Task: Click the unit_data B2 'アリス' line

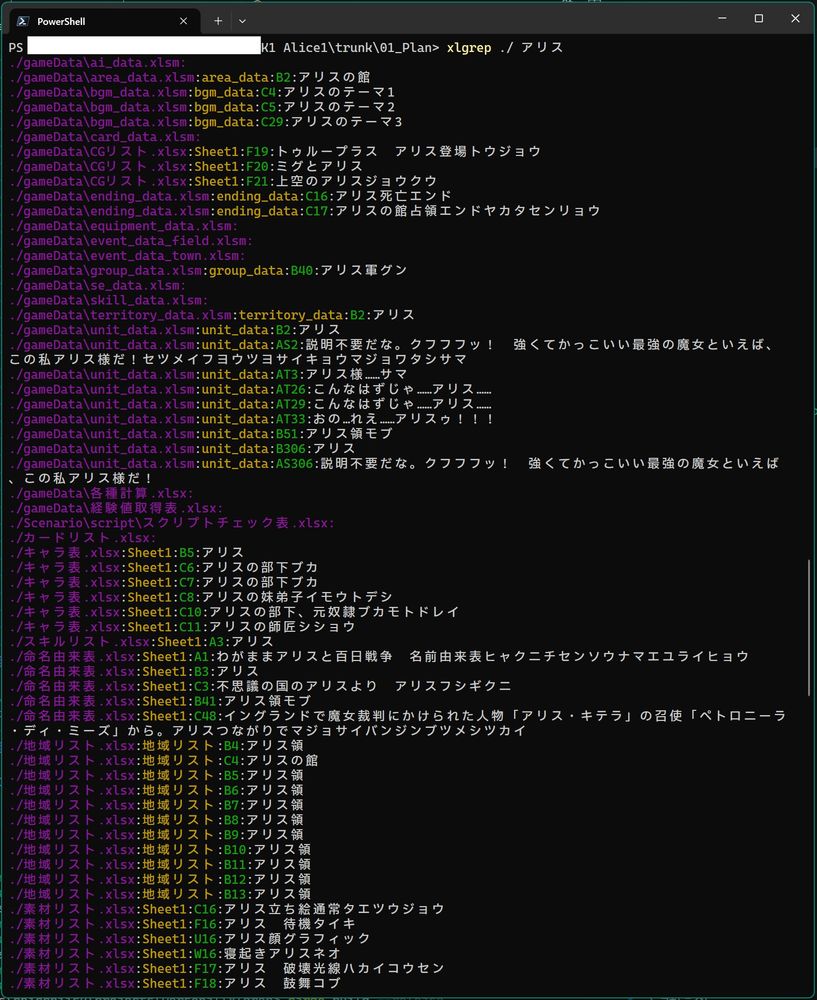Action: click(175, 330)
